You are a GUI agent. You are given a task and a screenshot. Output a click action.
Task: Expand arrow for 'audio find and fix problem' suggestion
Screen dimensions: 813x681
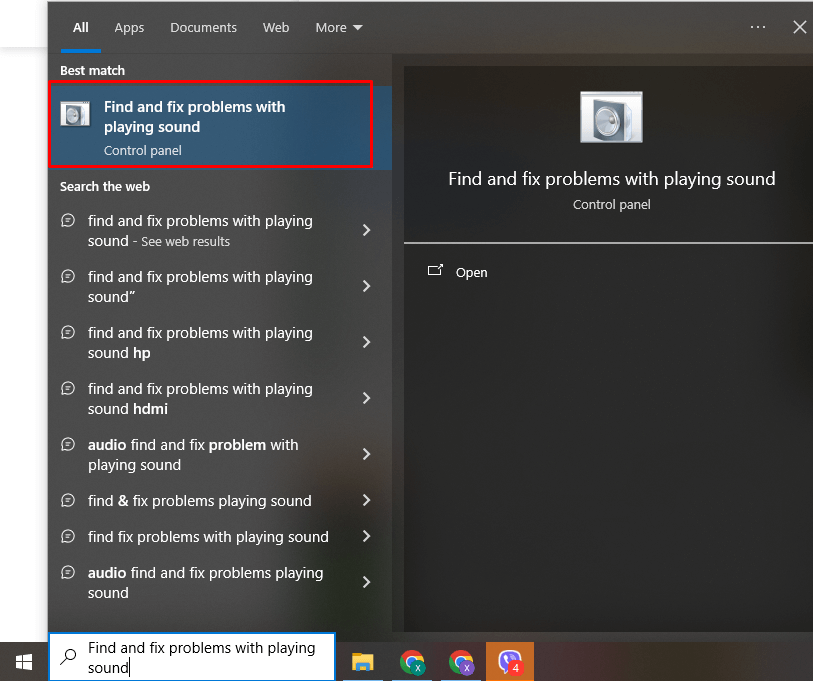(367, 454)
